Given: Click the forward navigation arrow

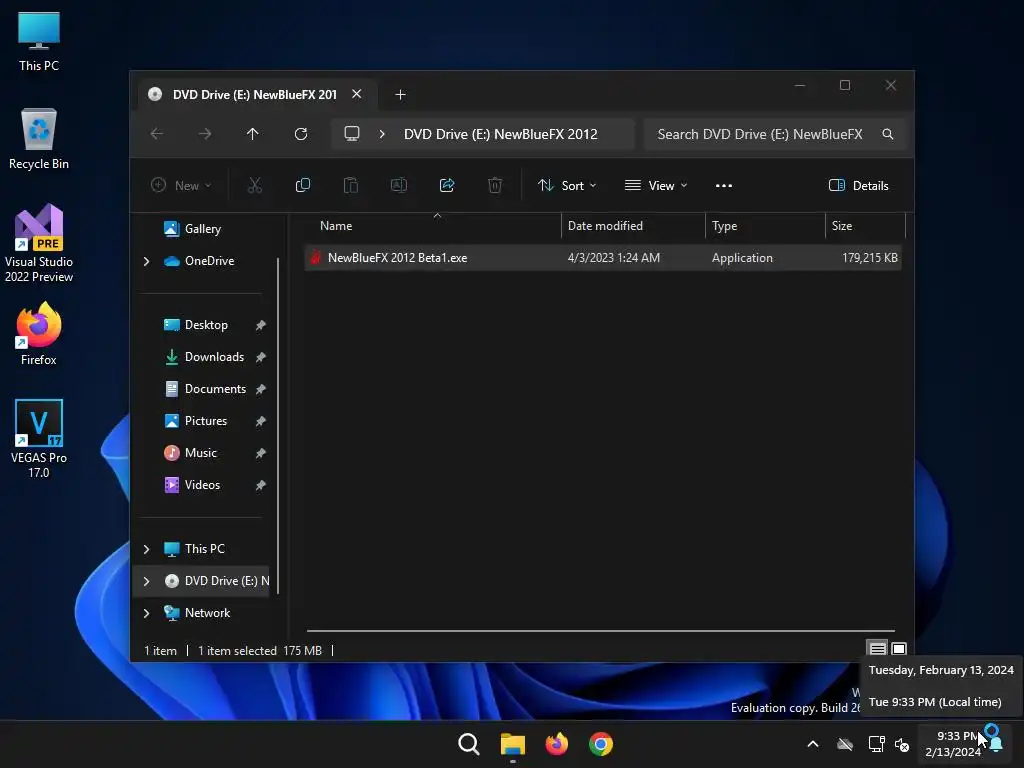Looking at the screenshot, I should tap(205, 134).
